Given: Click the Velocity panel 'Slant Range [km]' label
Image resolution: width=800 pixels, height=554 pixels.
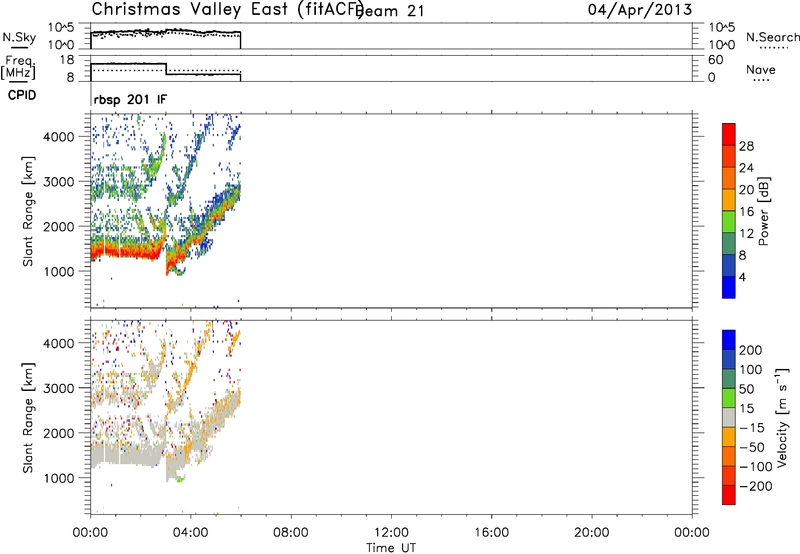Looking at the screenshot, I should tap(28, 417).
